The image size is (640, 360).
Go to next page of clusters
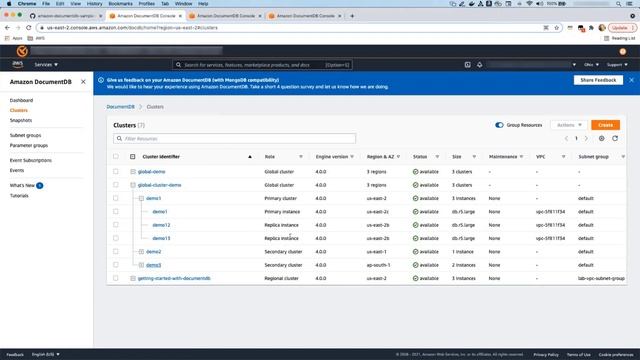point(586,138)
